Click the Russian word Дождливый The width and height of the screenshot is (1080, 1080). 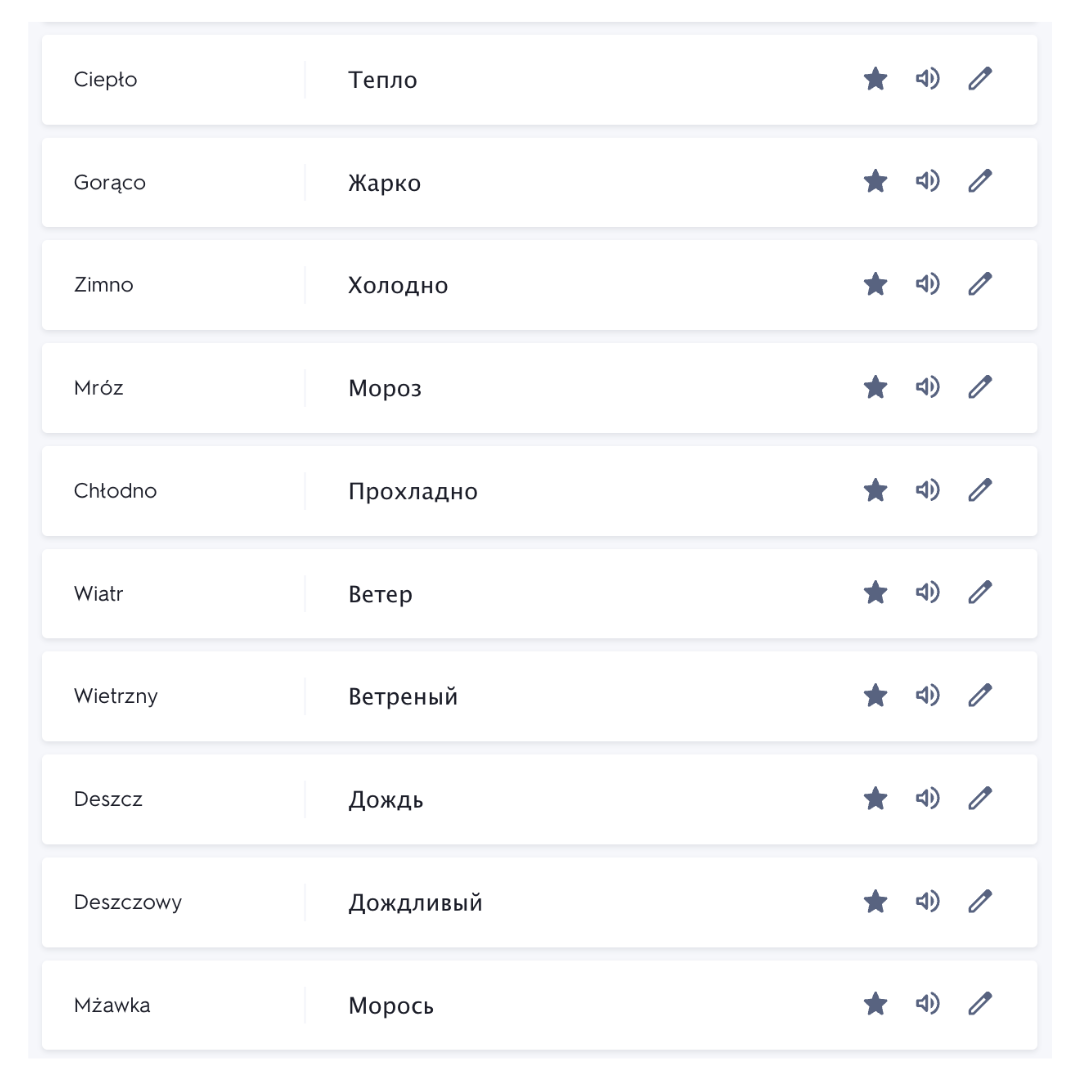pos(415,903)
